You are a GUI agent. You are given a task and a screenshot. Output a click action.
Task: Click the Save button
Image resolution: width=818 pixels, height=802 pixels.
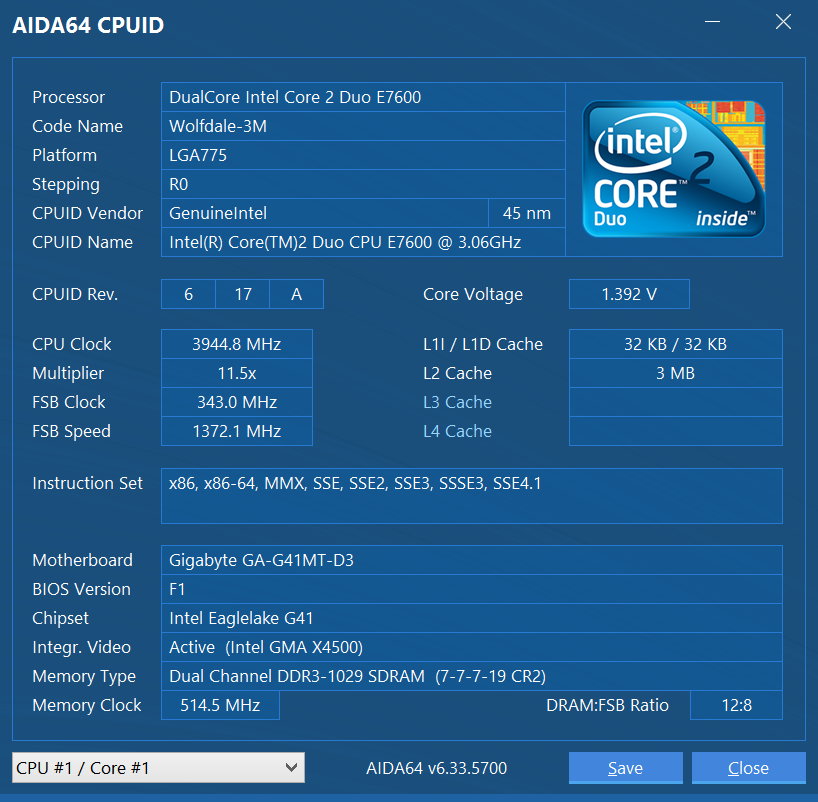pos(625,768)
